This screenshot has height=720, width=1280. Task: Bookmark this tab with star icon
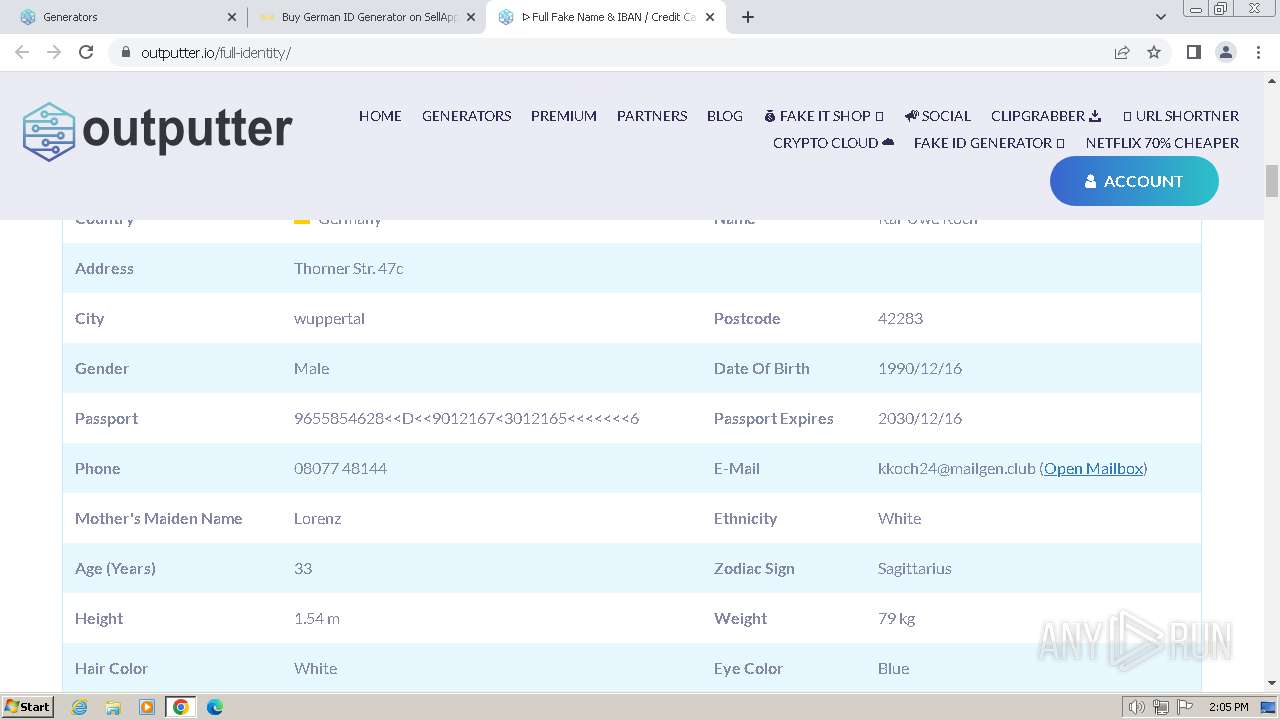1154,52
